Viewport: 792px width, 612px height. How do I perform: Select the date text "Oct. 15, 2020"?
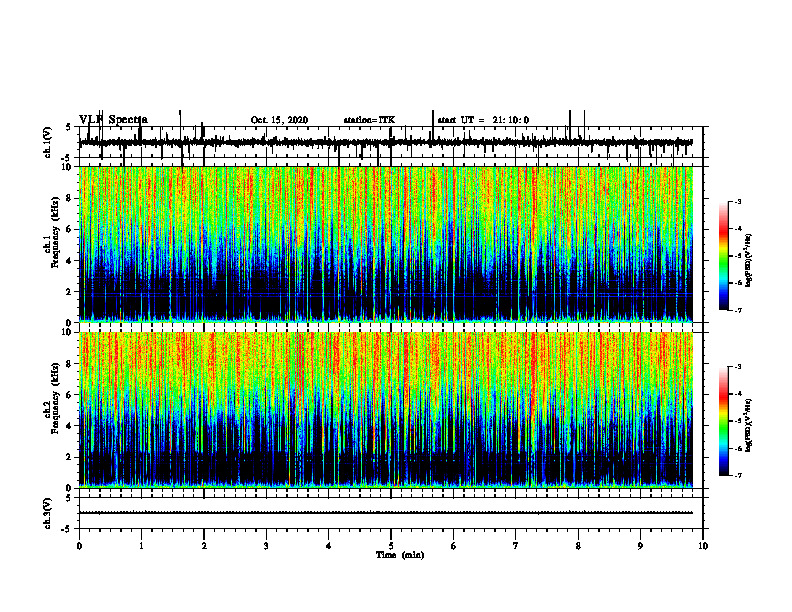pos(279,120)
